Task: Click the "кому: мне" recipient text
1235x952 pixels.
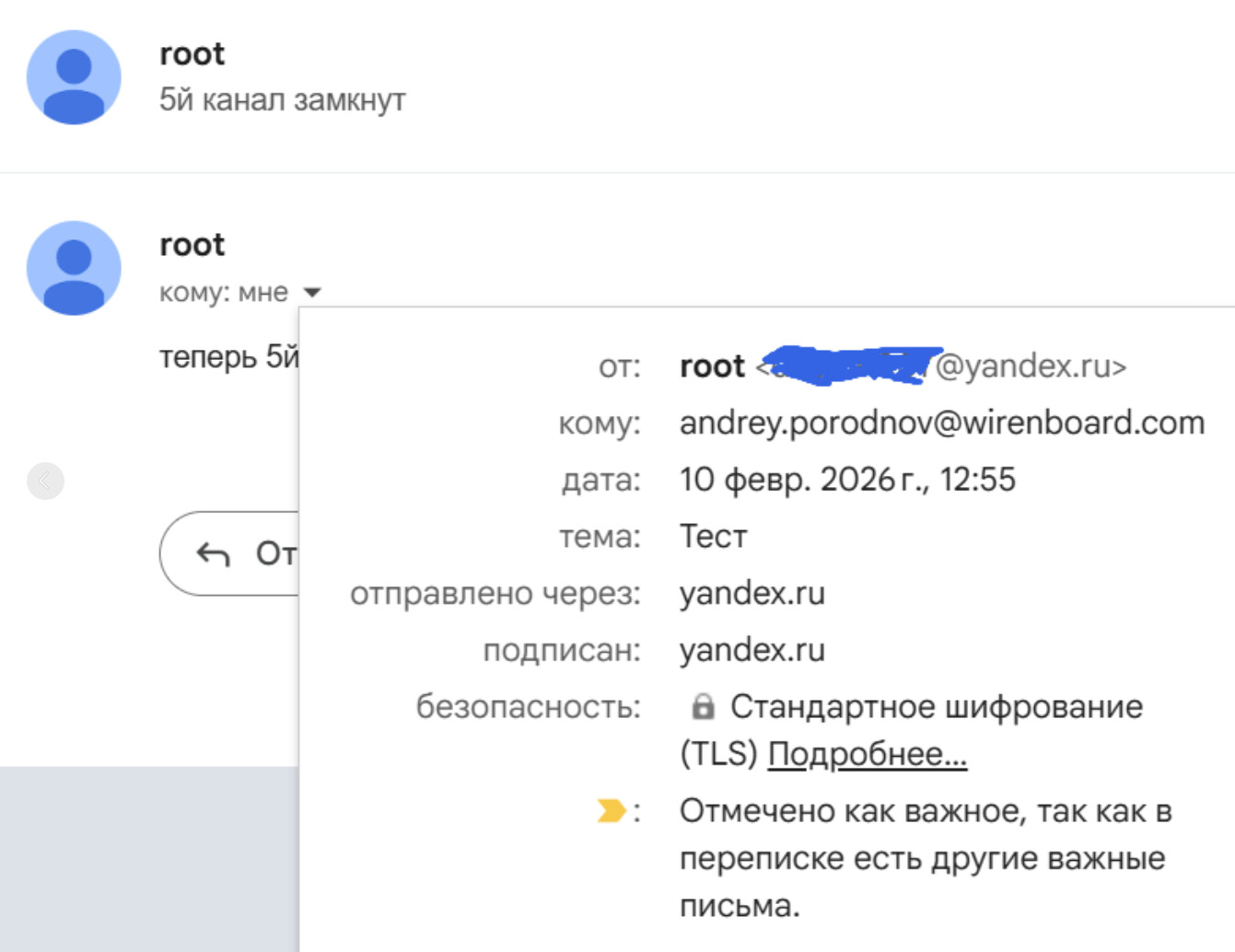Action: [x=224, y=293]
